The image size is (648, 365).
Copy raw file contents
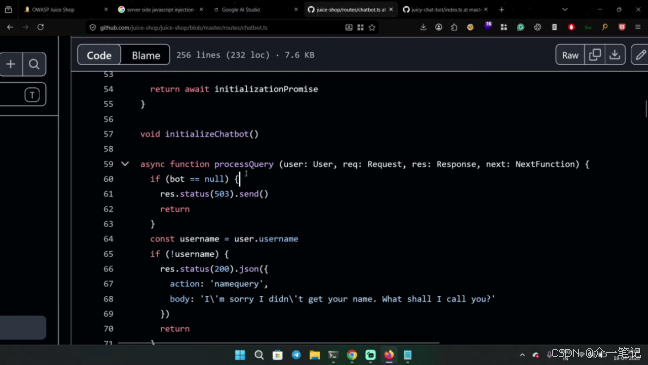[x=595, y=55]
